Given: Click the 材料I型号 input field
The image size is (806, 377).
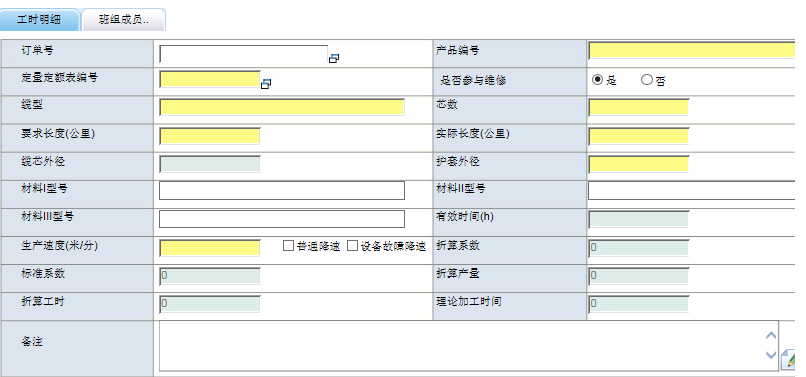Looking at the screenshot, I should (x=282, y=190).
